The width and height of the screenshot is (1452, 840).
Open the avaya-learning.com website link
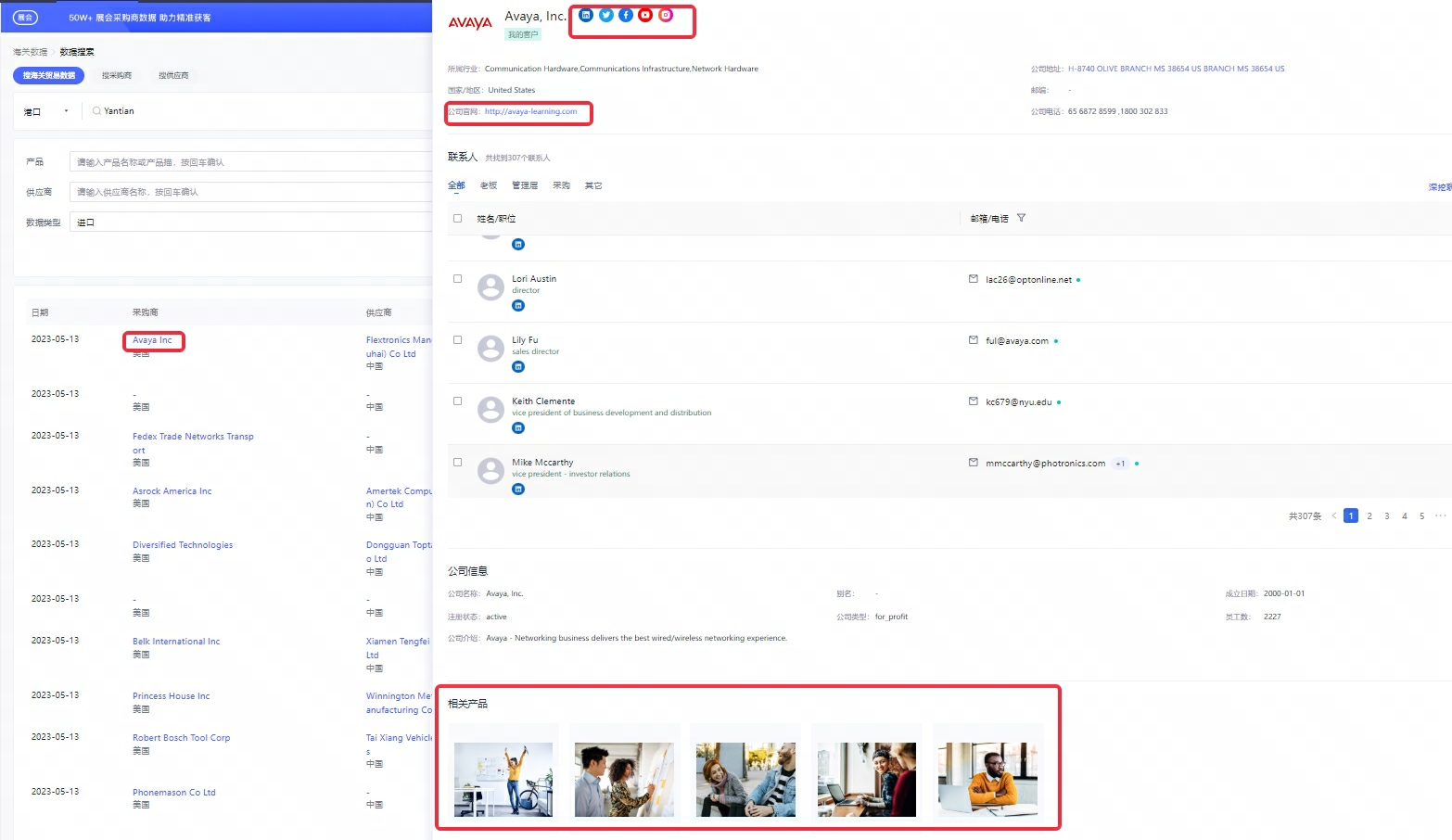point(530,111)
